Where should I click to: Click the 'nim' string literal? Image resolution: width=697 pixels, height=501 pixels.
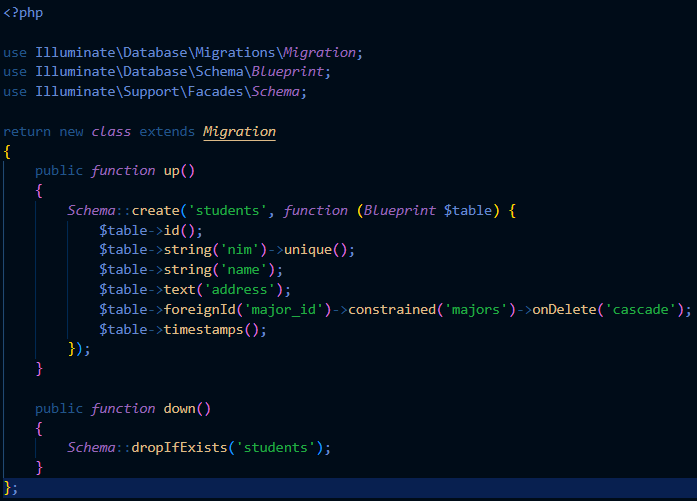click(239, 250)
